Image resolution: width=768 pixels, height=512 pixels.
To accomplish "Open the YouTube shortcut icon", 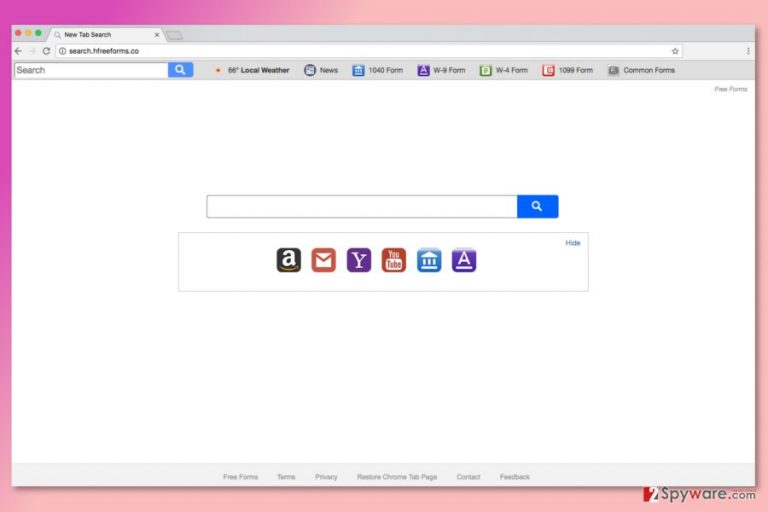I will [x=394, y=260].
